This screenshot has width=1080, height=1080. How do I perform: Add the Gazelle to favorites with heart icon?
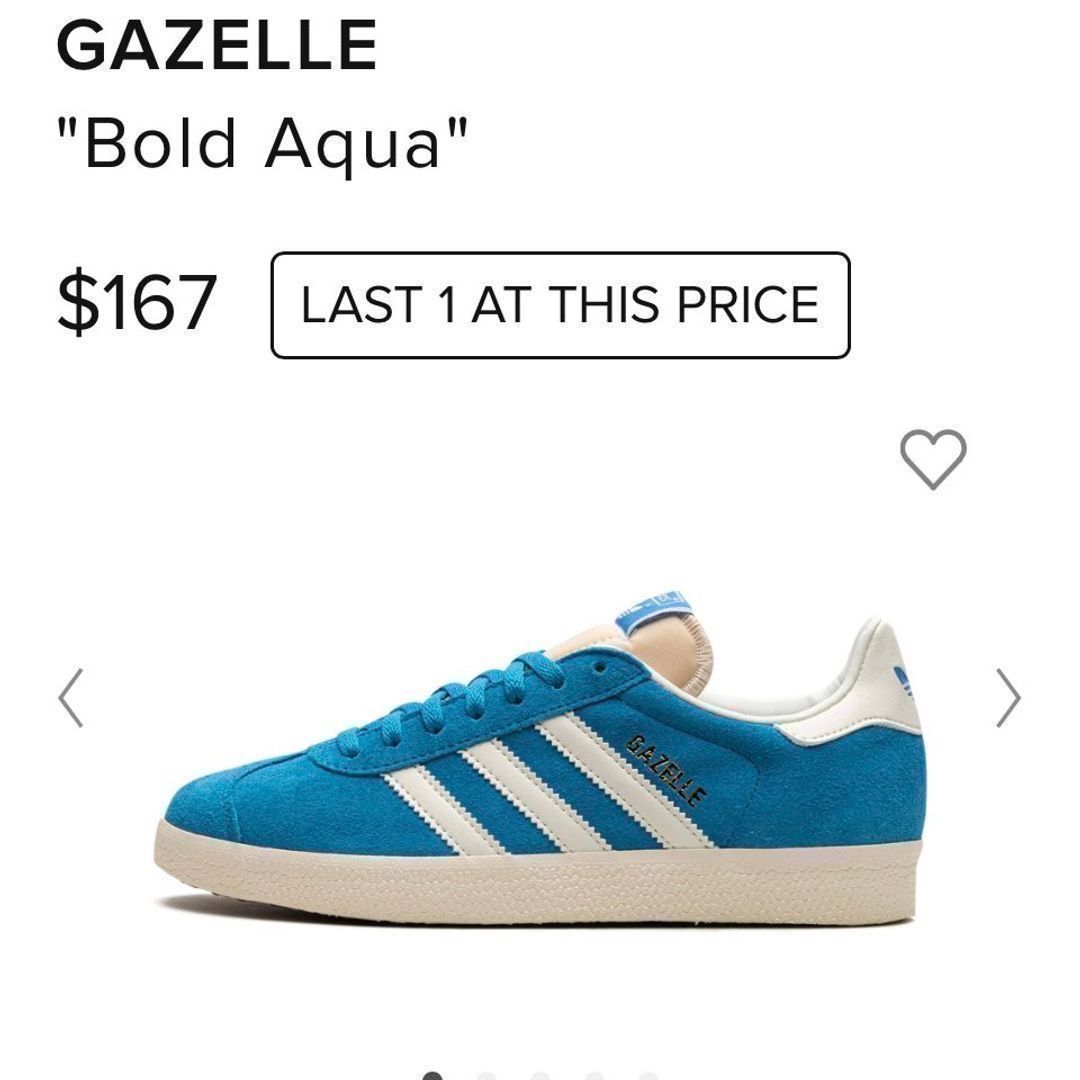coord(933,459)
